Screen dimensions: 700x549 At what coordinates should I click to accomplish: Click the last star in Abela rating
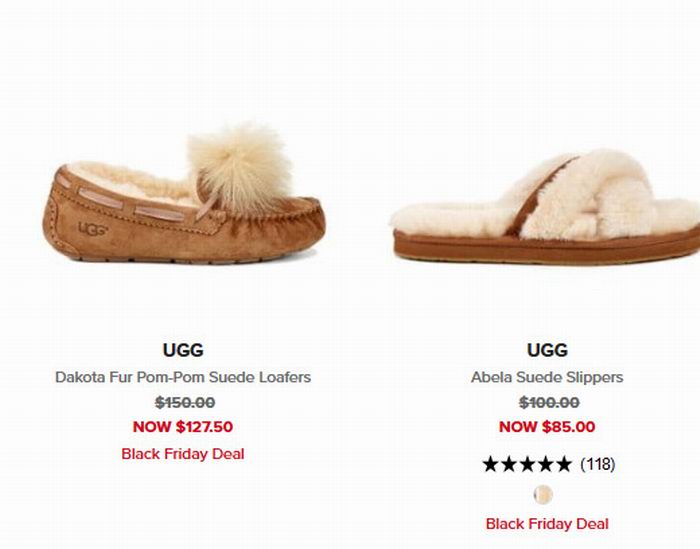[x=563, y=464]
